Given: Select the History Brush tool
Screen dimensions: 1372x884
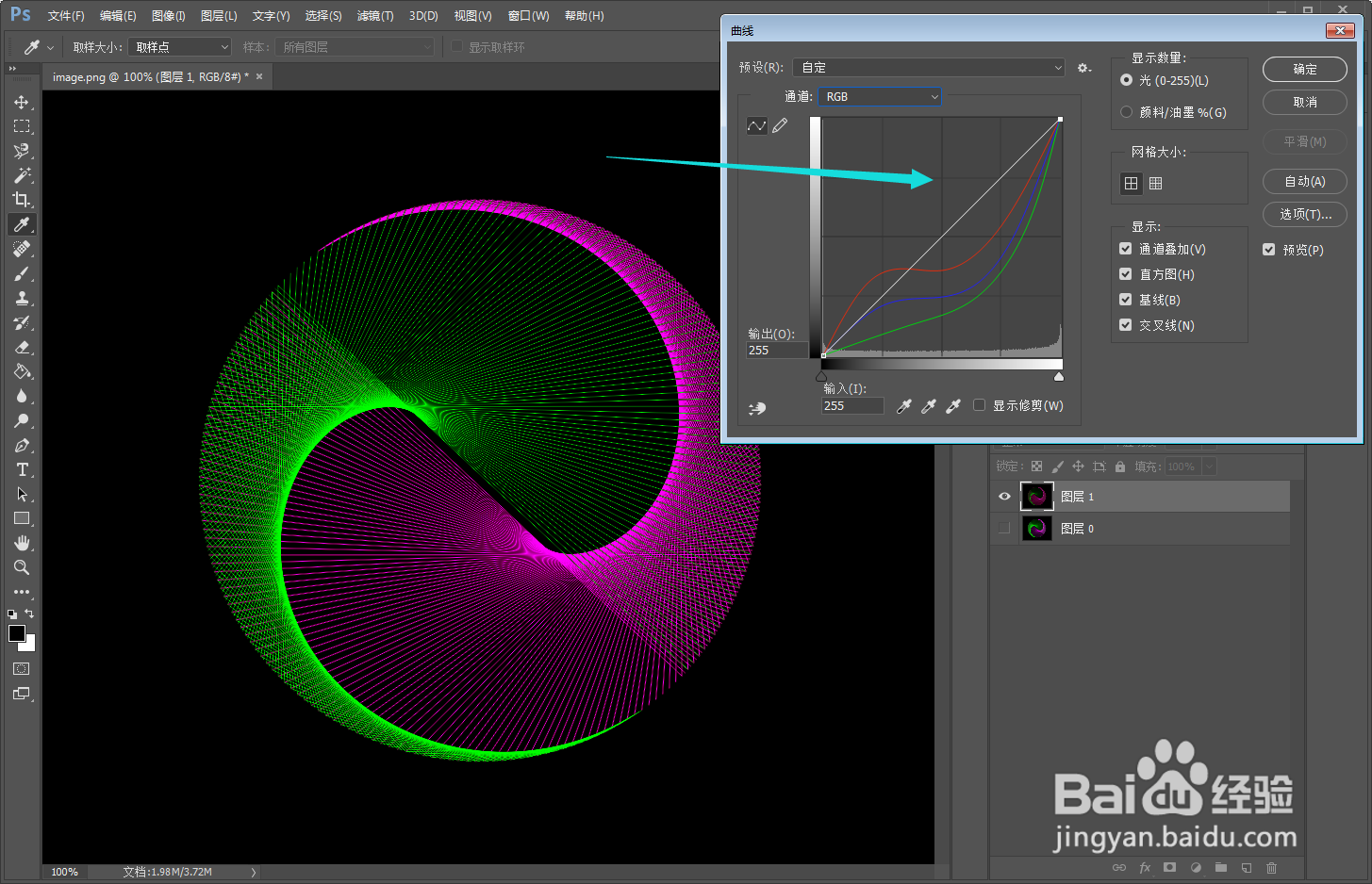Looking at the screenshot, I should pos(22,322).
